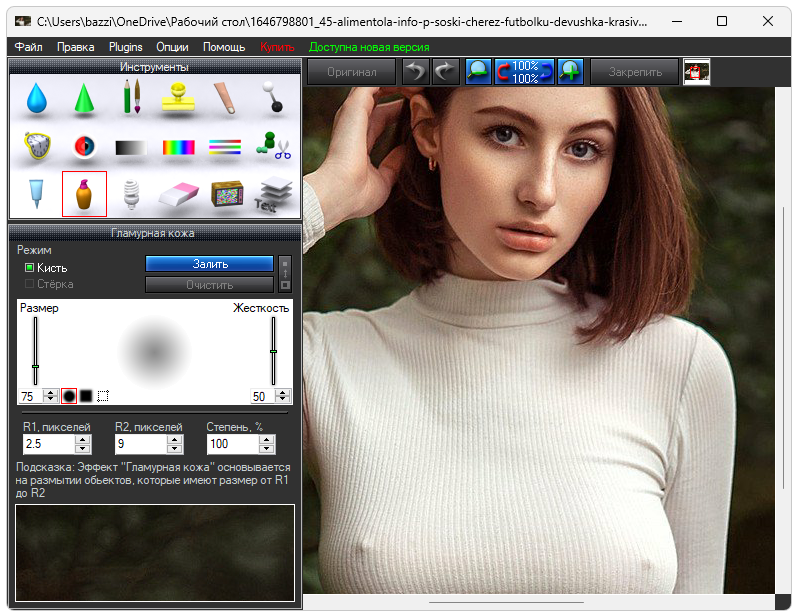This screenshot has height=616, width=796.
Task: Choose the pink eraser tool
Action: [x=178, y=193]
